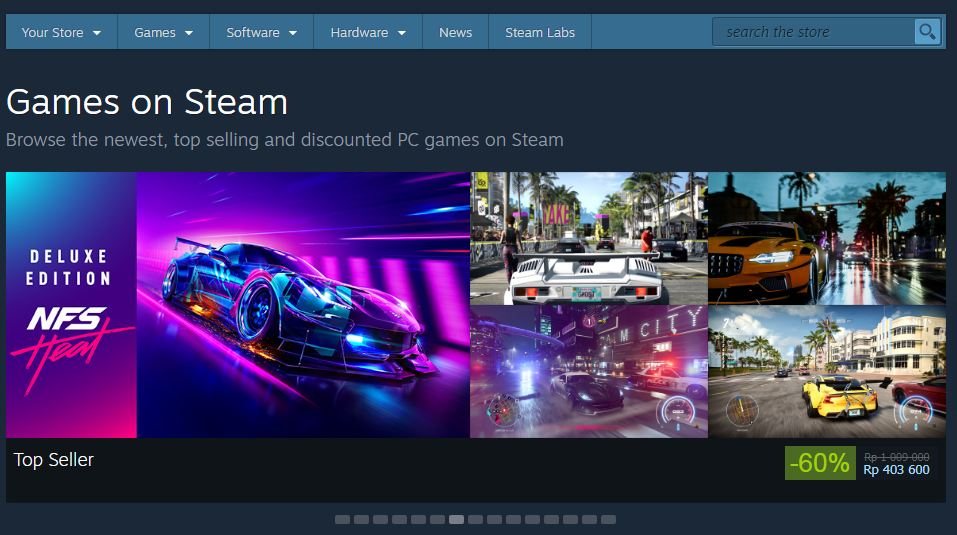
Task: Select the highlighted active carousel dot
Action: [x=456, y=520]
